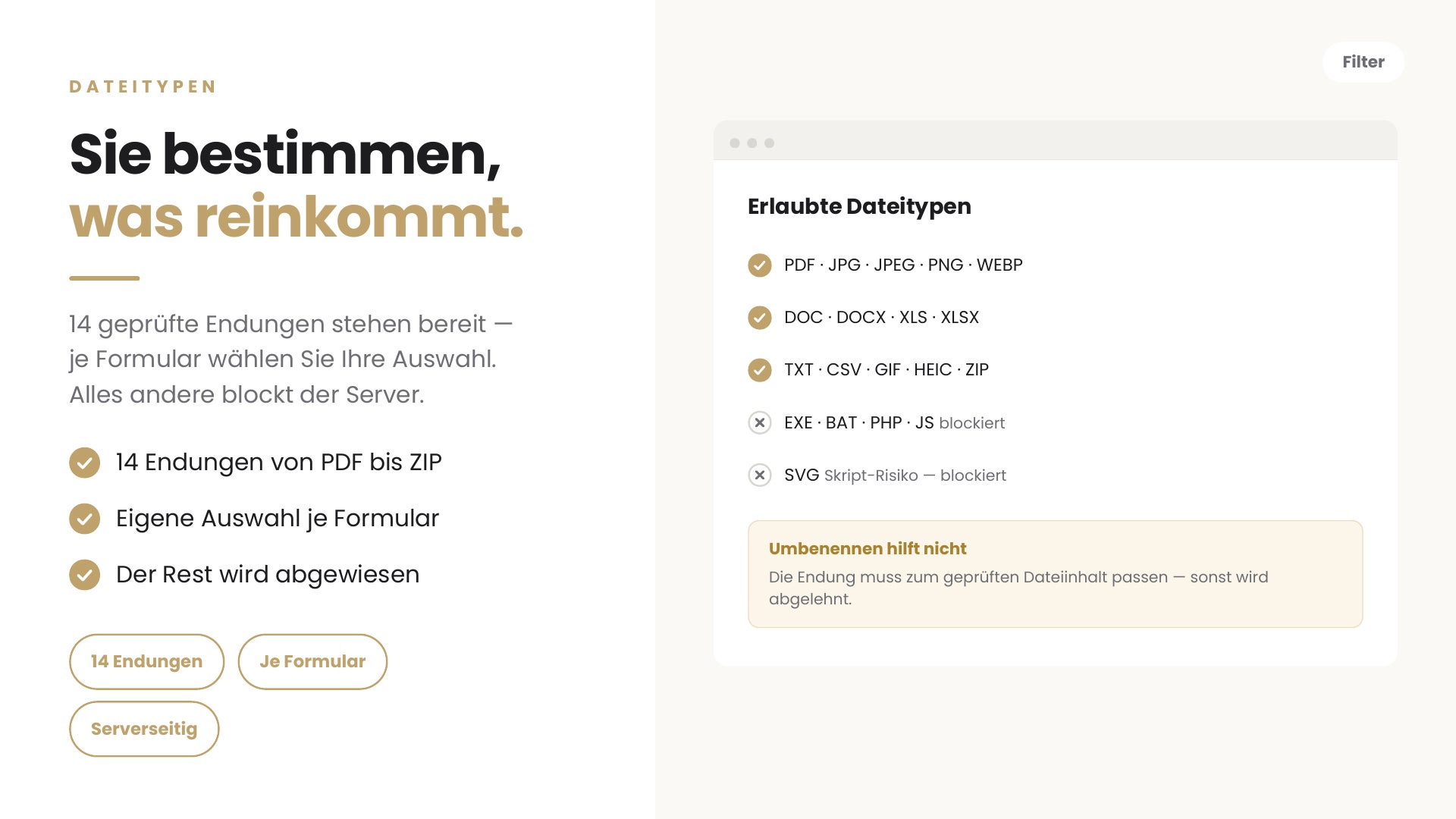
Task: Click the Serverseitig pill
Action: coord(144,729)
